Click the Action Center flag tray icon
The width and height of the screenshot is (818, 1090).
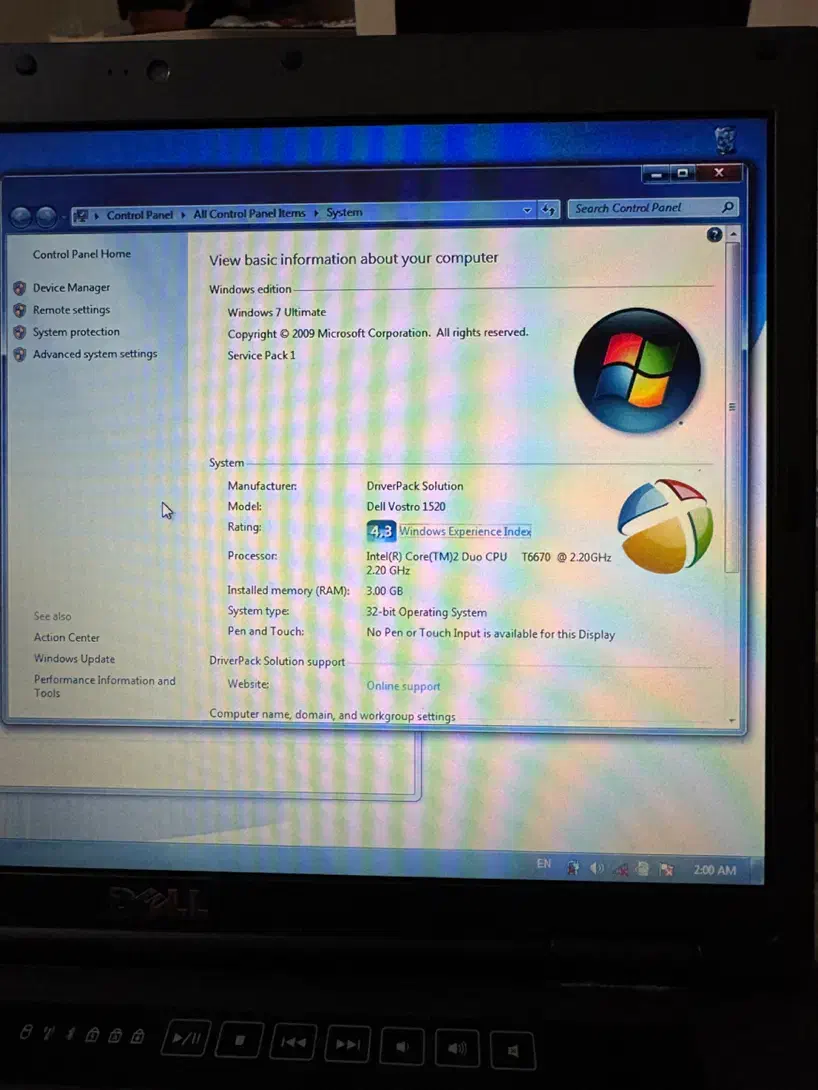(x=666, y=870)
